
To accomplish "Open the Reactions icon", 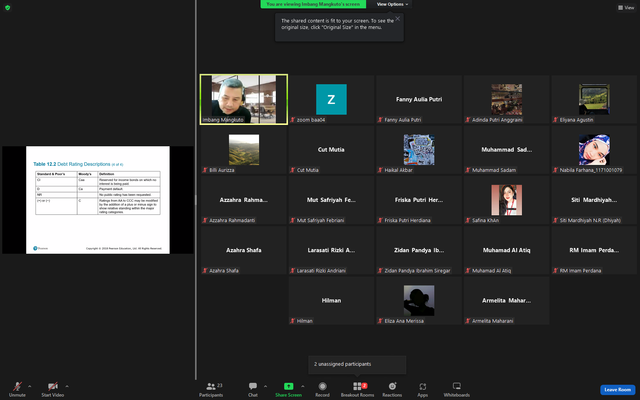I will pos(392,386).
